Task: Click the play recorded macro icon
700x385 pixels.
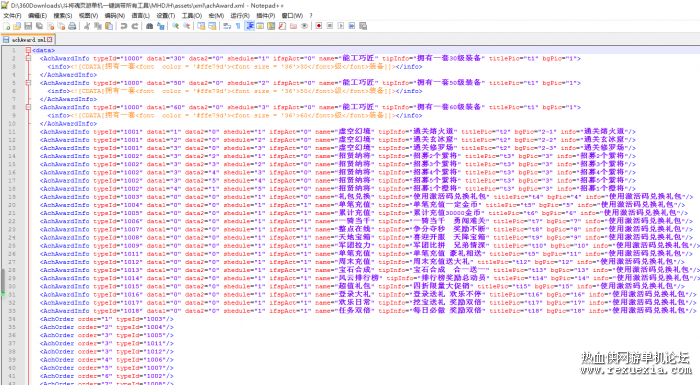Action: 341,26
